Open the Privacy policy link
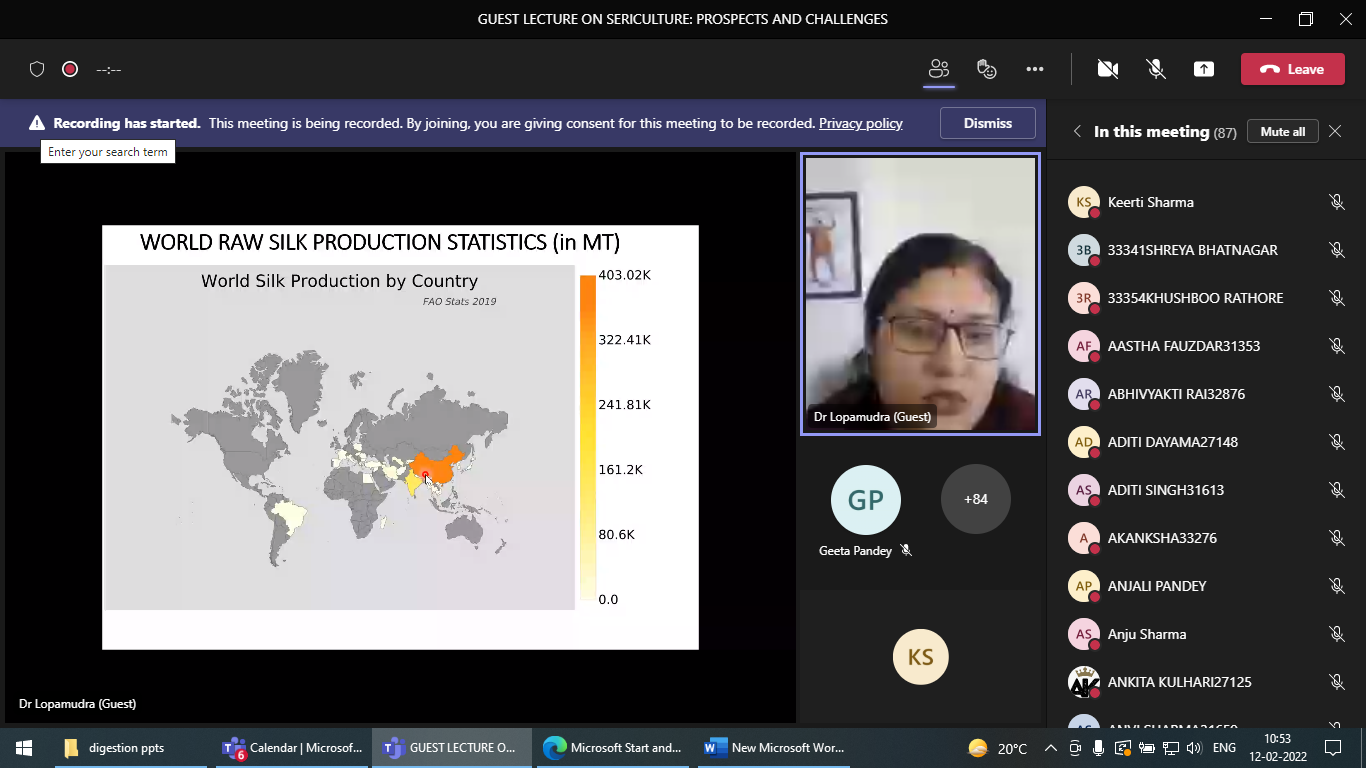 click(860, 123)
